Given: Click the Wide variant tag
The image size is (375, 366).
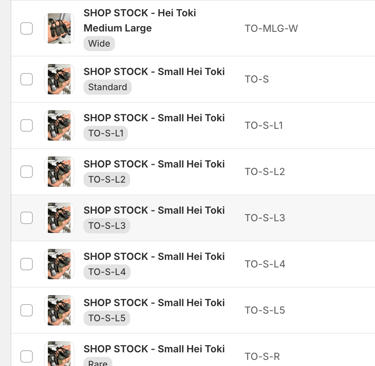Looking at the screenshot, I should (x=99, y=44).
